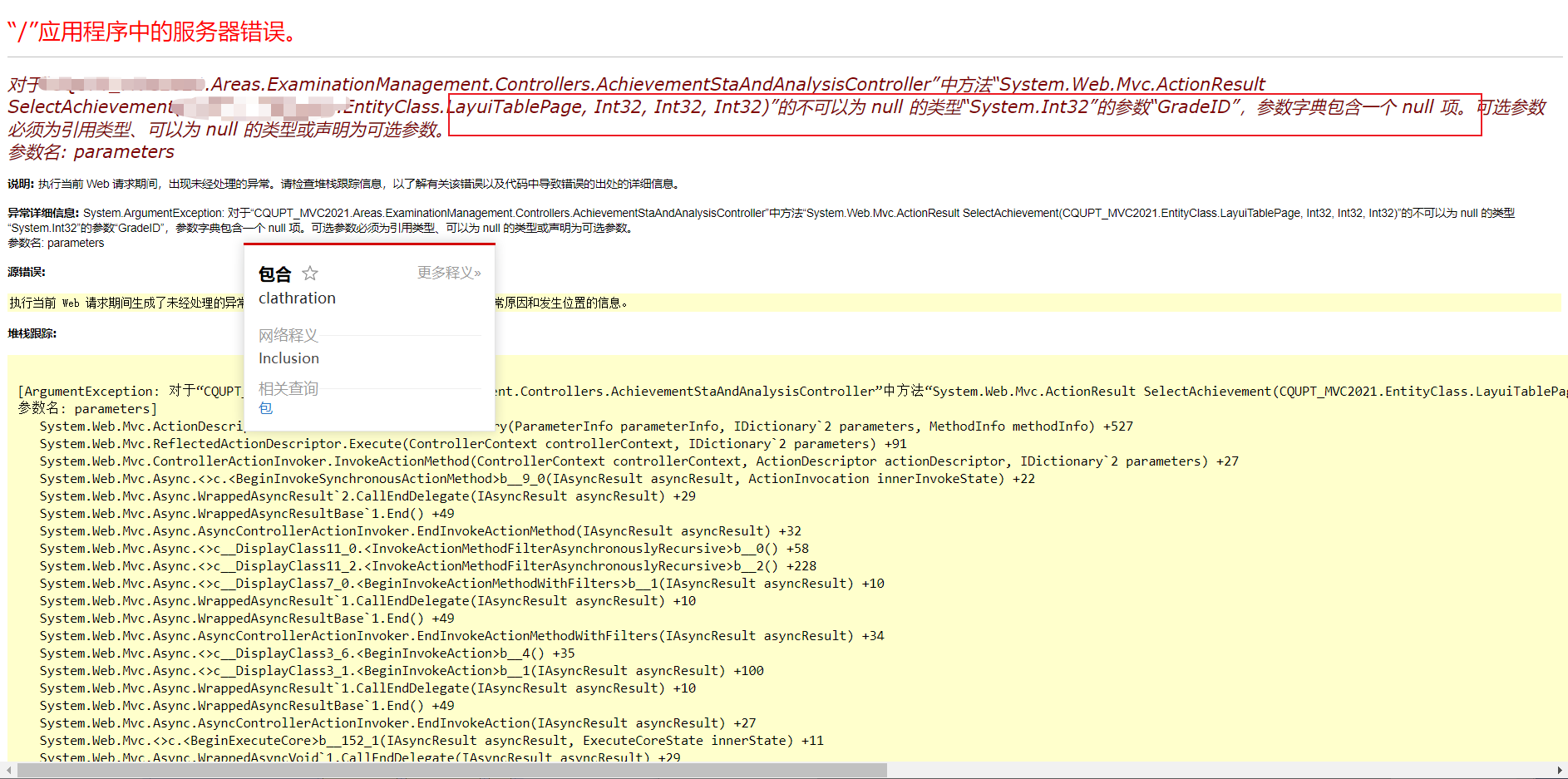The image size is (1568, 779).
Task: Favorite the word 包合 via star icon
Action: [x=309, y=273]
